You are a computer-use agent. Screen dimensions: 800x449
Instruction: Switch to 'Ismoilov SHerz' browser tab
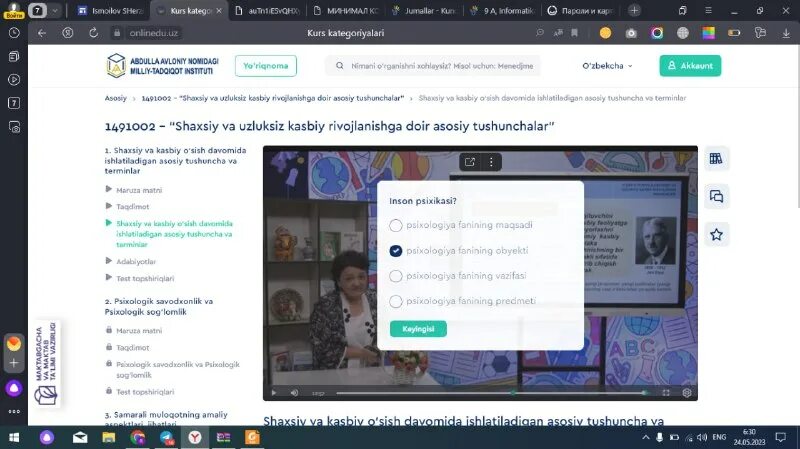[110, 11]
